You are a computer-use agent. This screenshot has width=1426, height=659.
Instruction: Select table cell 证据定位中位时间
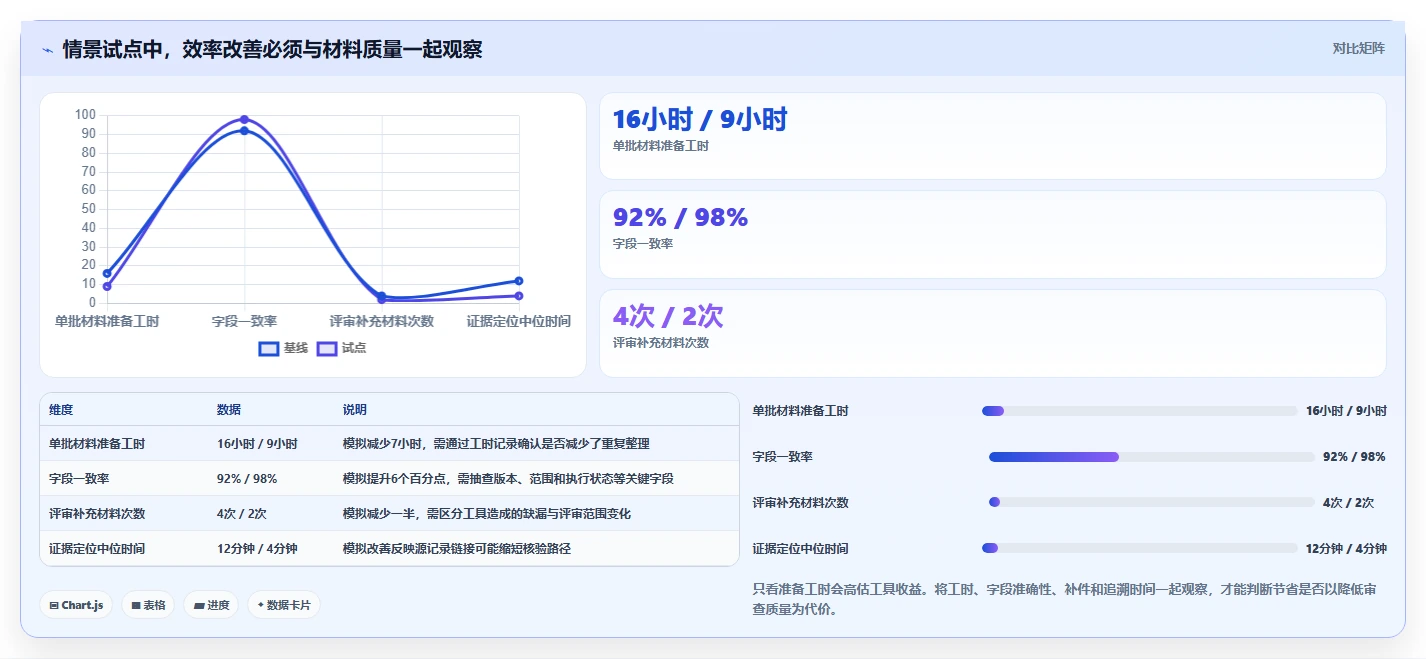97,549
